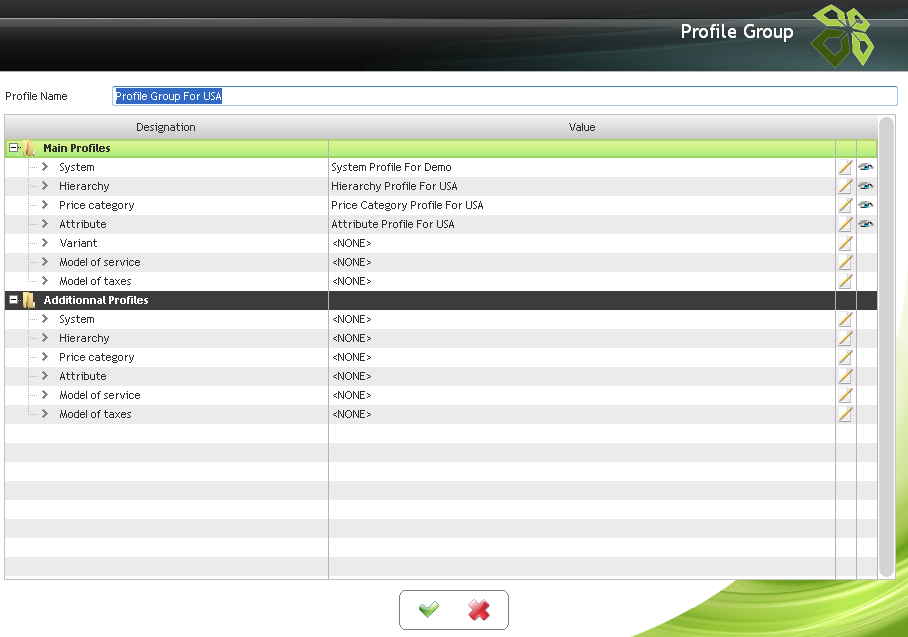Screen dimensions: 908x637
Task: Click edit pencil for main Model of taxes
Action: tap(845, 281)
